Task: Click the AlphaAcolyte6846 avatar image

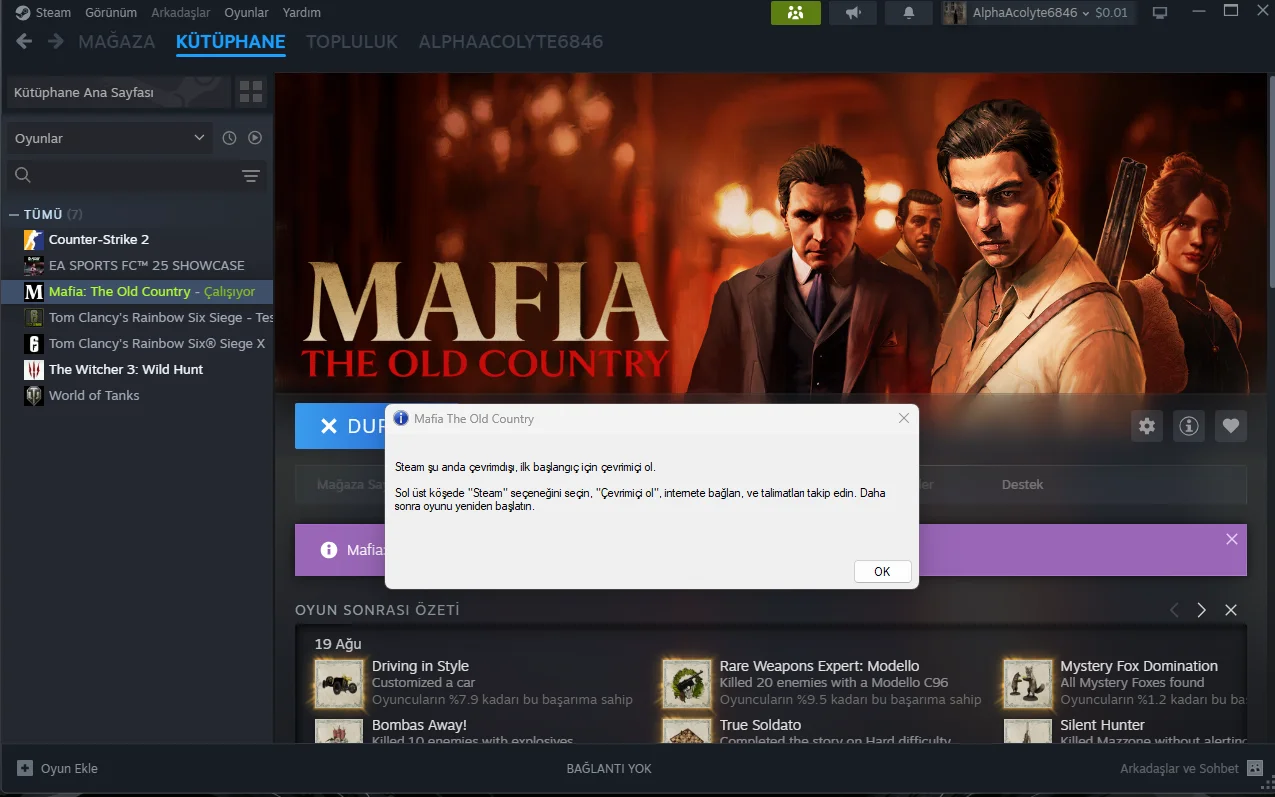Action: click(955, 13)
